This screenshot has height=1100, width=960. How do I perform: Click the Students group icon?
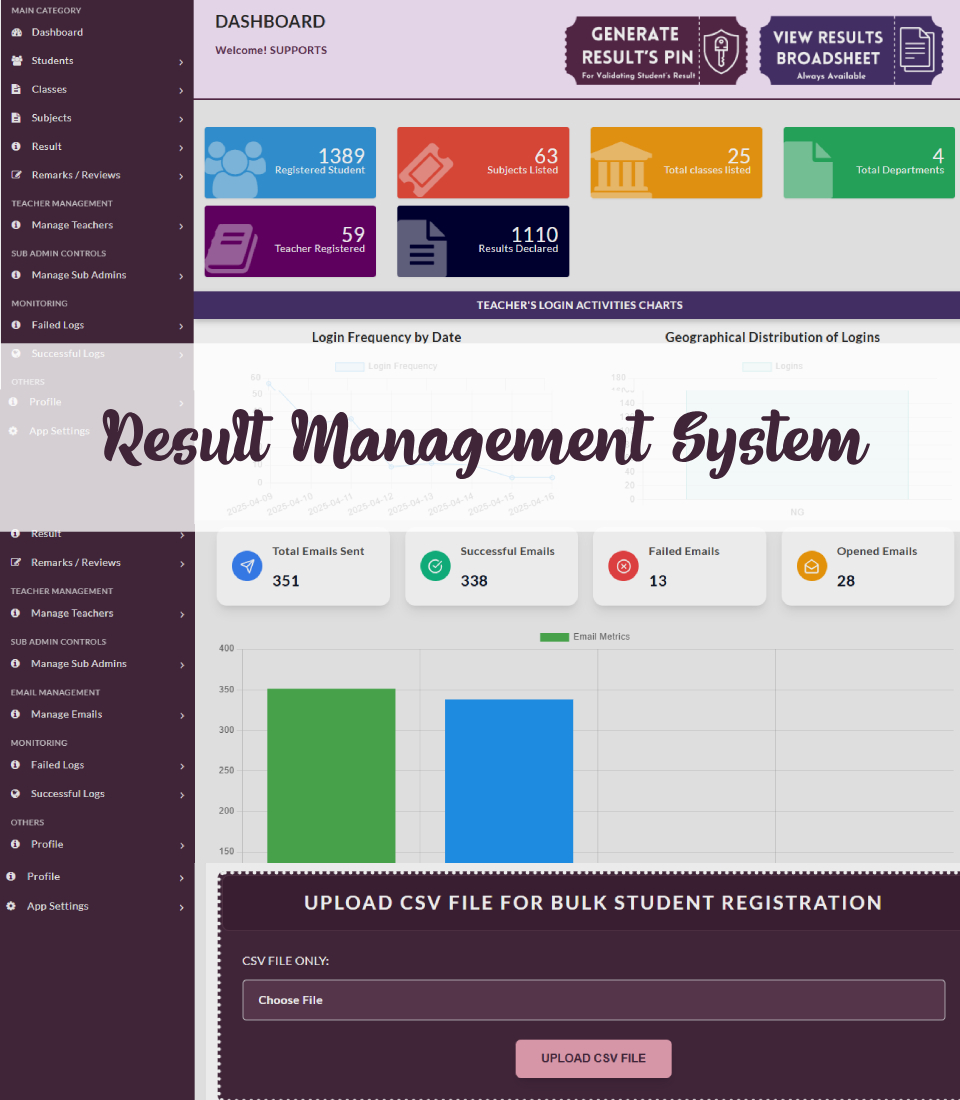coord(17,61)
